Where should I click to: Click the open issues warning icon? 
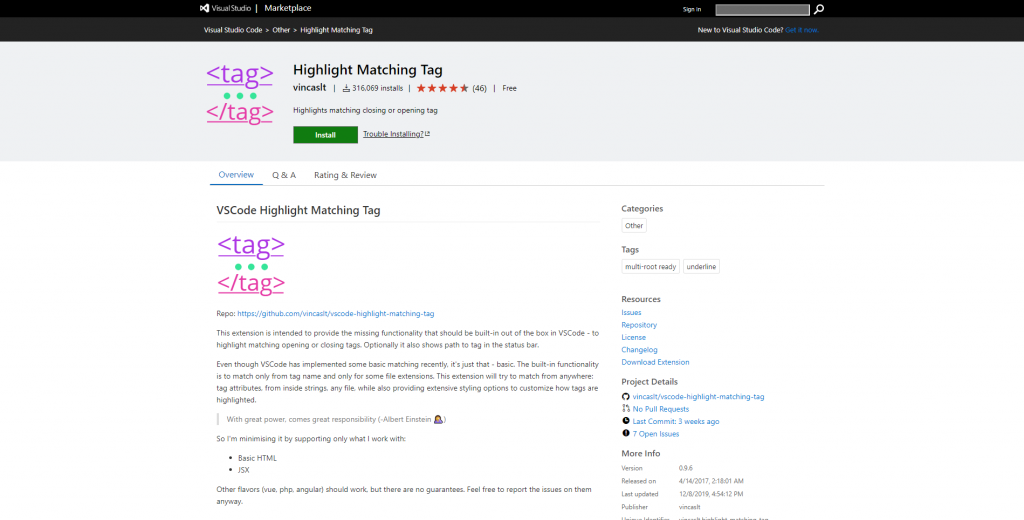[x=626, y=434]
